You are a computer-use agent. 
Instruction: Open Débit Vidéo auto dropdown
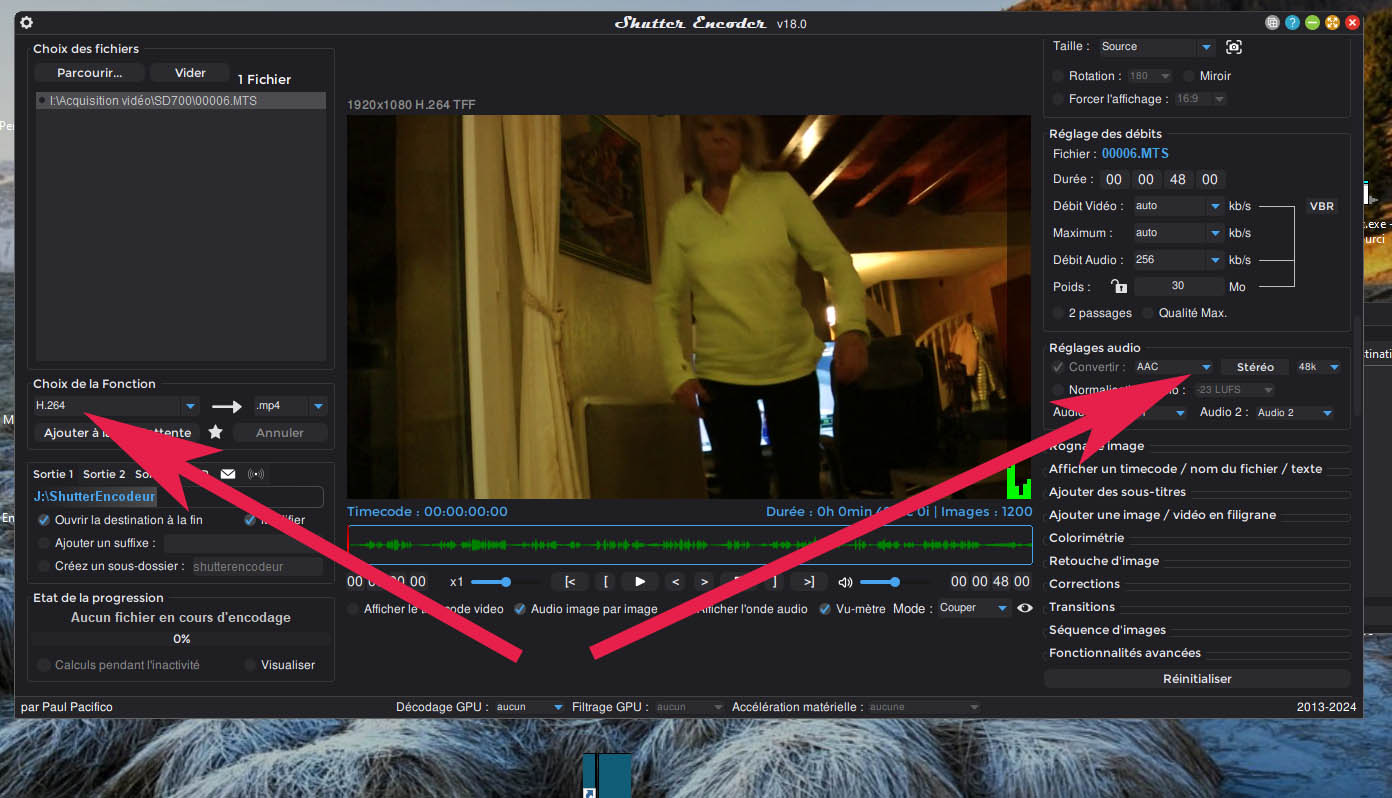click(1178, 206)
